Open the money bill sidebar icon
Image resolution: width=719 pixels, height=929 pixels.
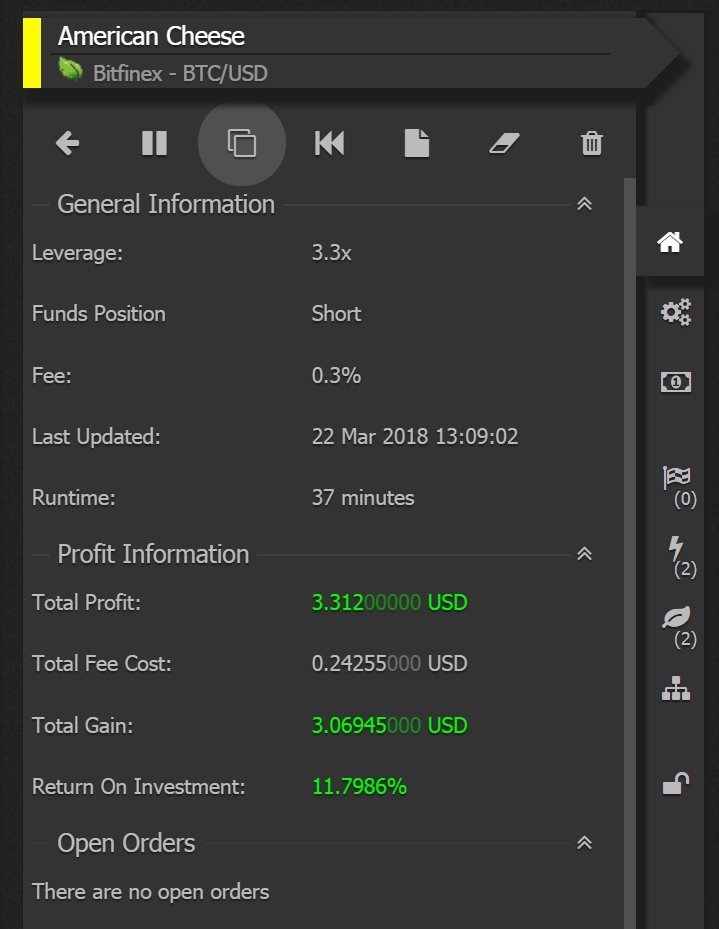pyautogui.click(x=676, y=382)
